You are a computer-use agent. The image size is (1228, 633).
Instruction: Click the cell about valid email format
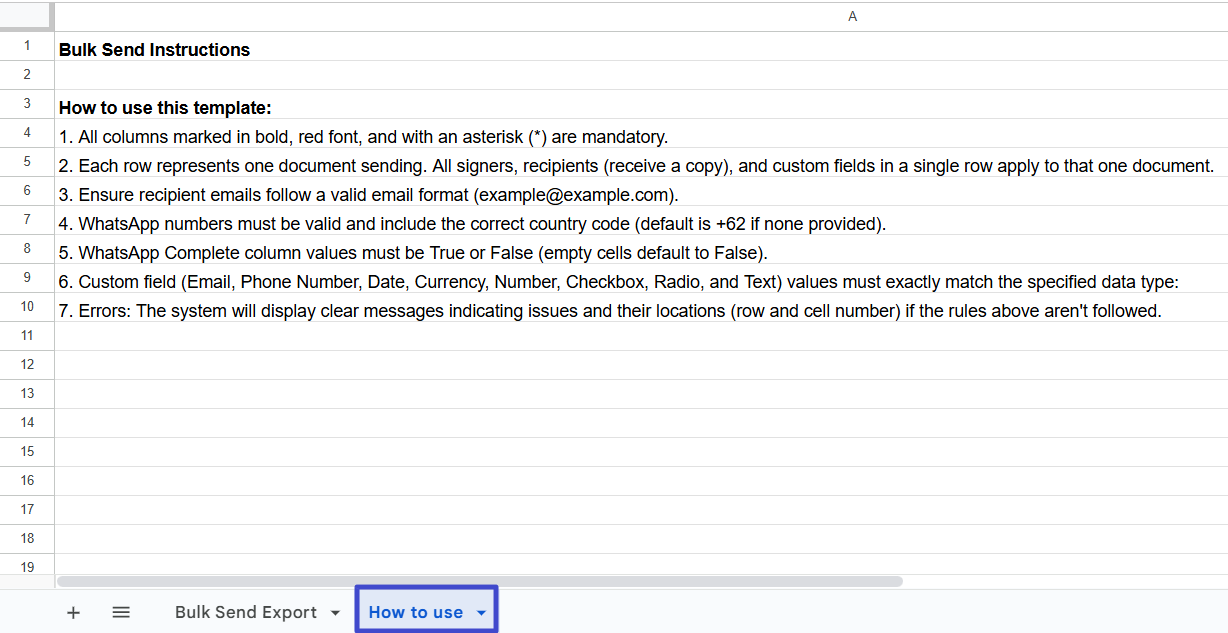click(x=368, y=195)
